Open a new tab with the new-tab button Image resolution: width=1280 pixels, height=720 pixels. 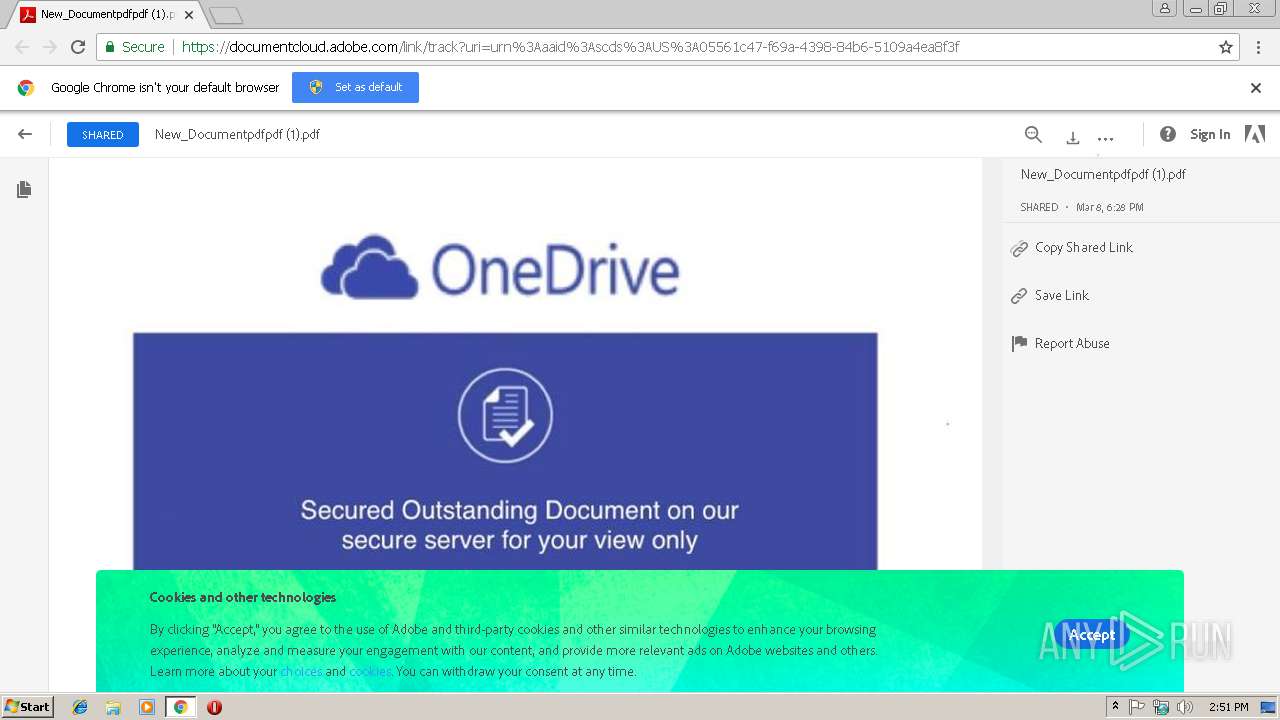[x=226, y=15]
